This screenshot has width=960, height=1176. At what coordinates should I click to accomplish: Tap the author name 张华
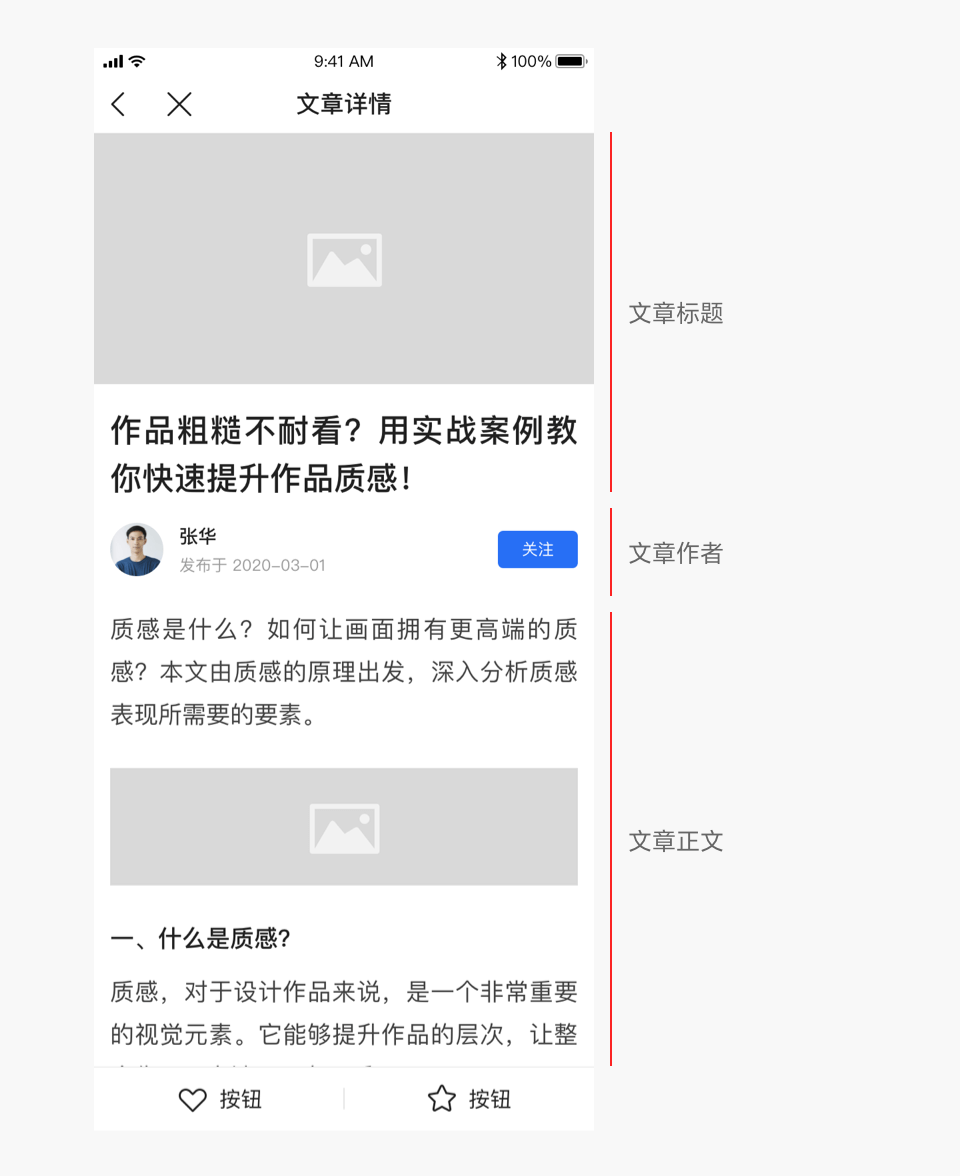[198, 536]
